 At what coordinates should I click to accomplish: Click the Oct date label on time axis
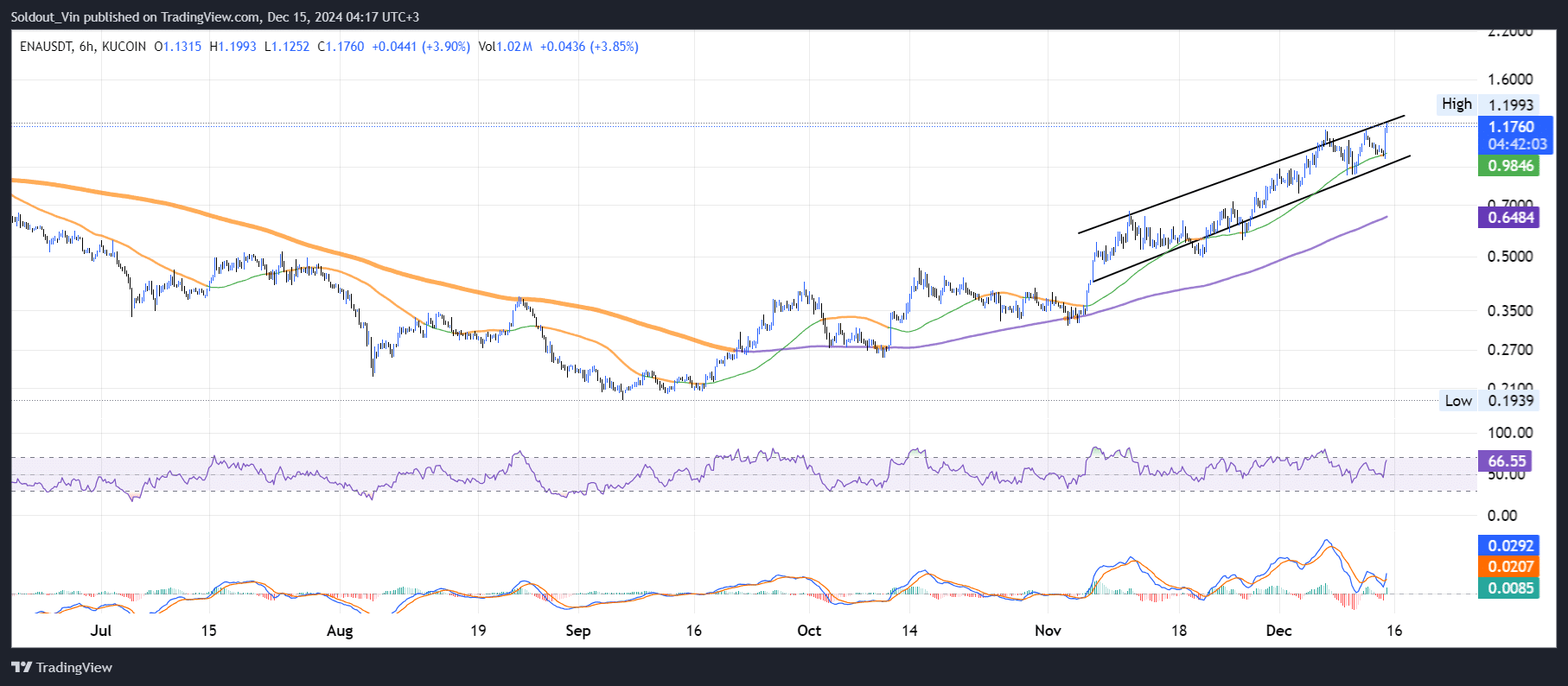pos(809,631)
